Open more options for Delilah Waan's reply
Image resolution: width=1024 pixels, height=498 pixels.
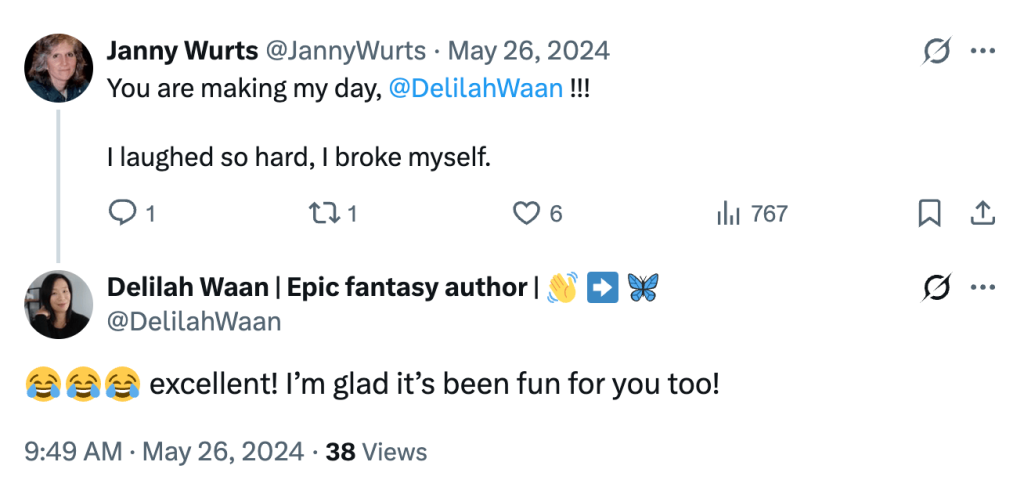983,288
